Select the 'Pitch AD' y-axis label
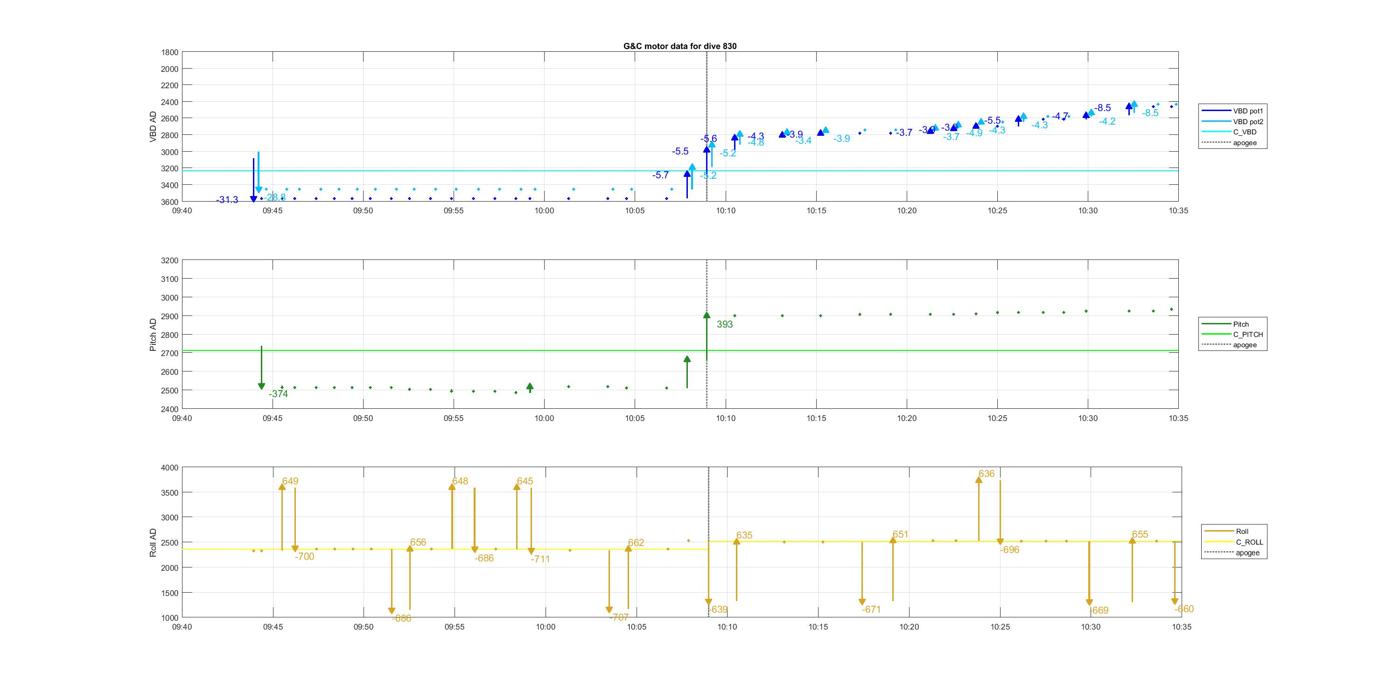This screenshot has width=1400, height=693. tap(153, 335)
